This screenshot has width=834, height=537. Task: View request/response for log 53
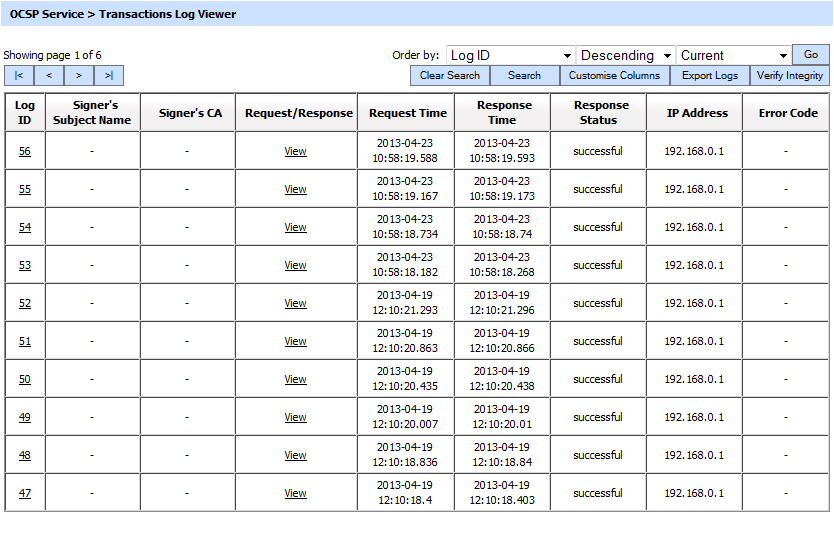(x=295, y=266)
